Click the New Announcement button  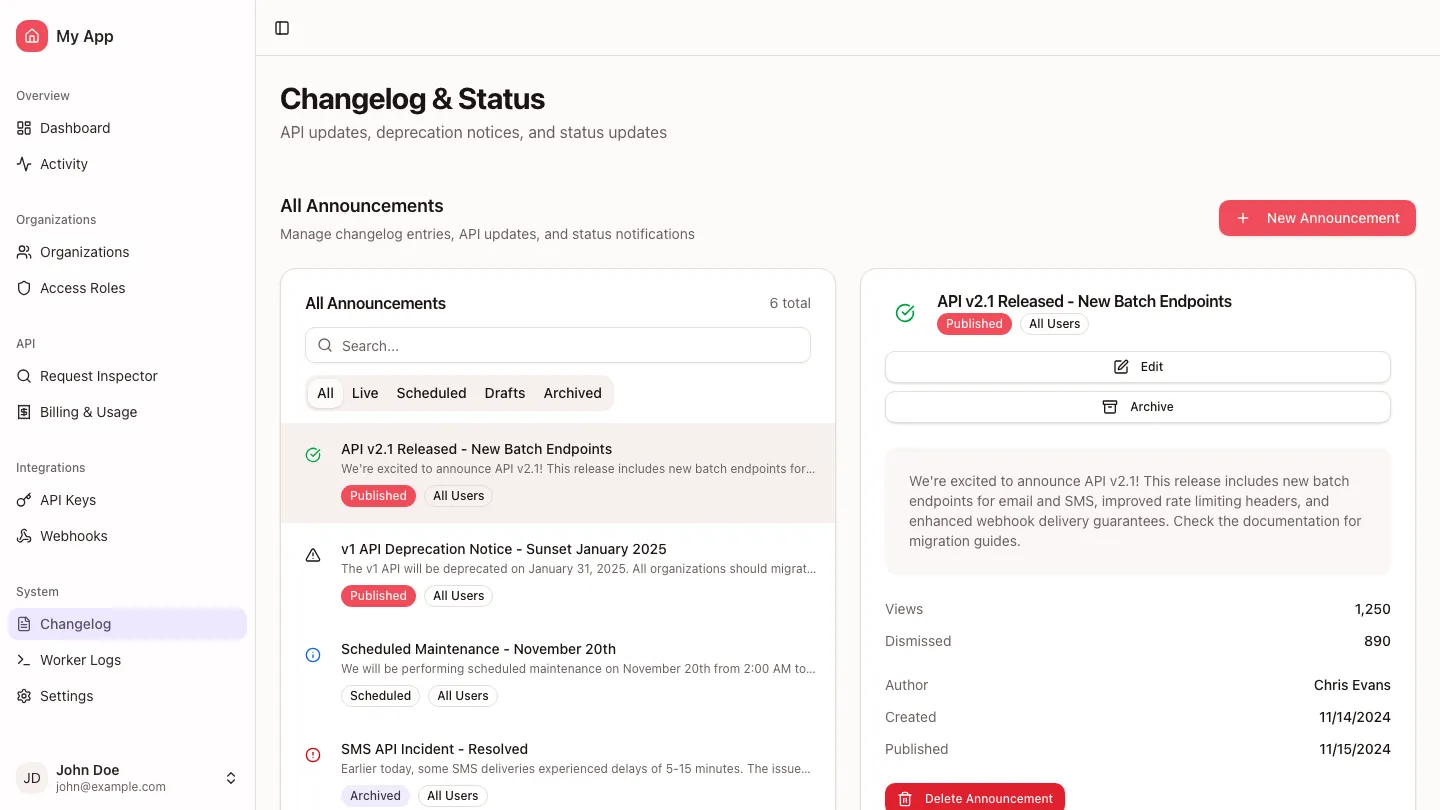point(1317,218)
